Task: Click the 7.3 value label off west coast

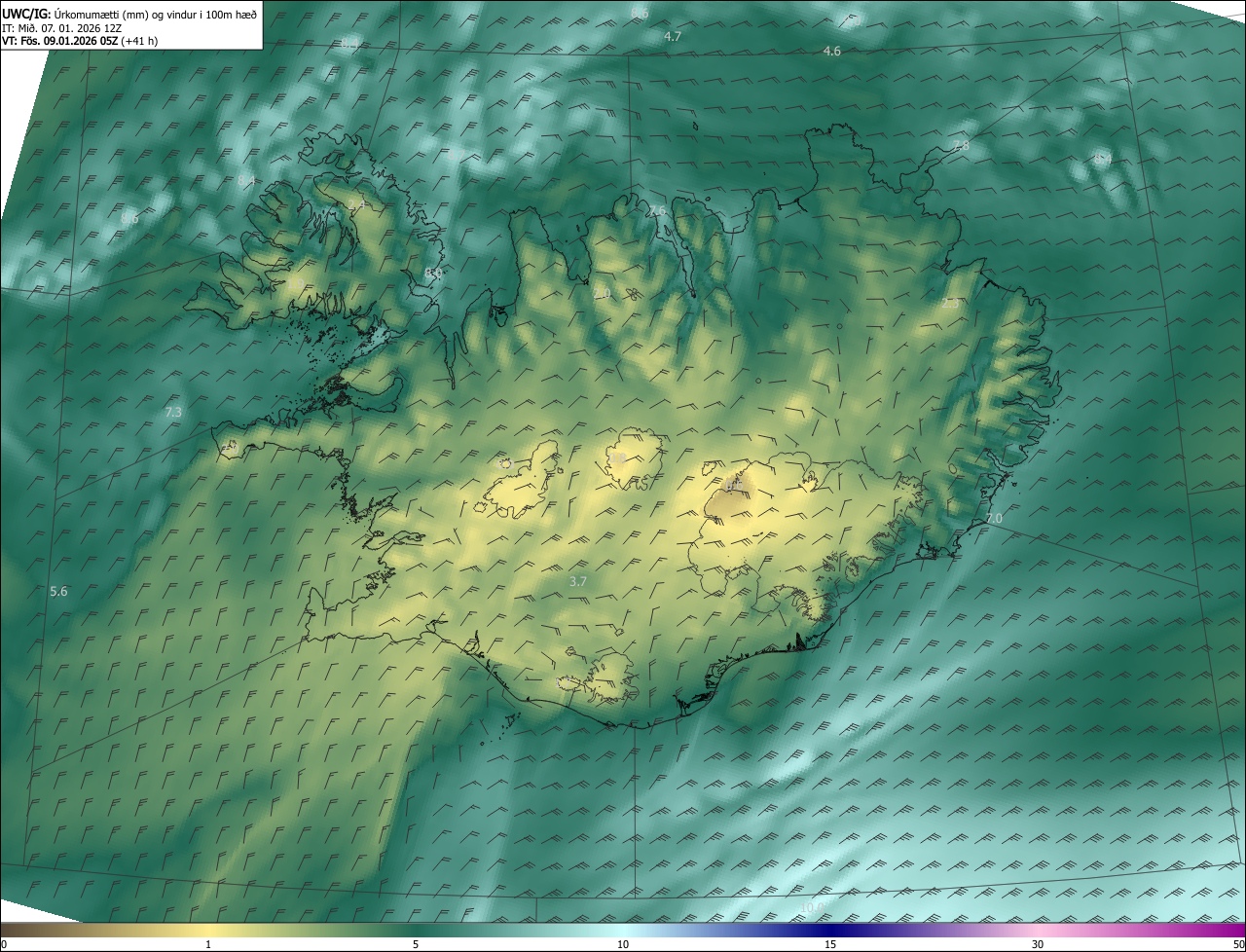Action: pos(173,413)
